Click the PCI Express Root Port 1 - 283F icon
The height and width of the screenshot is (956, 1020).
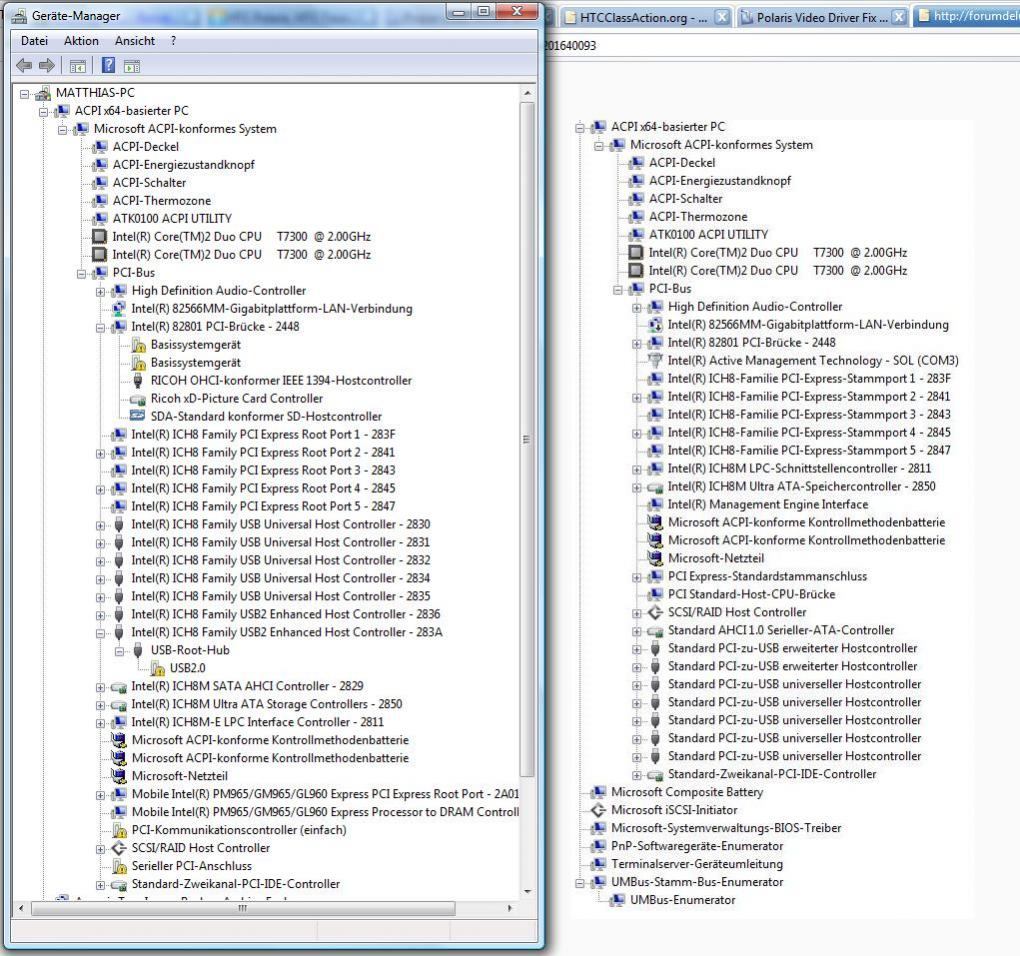(118, 434)
